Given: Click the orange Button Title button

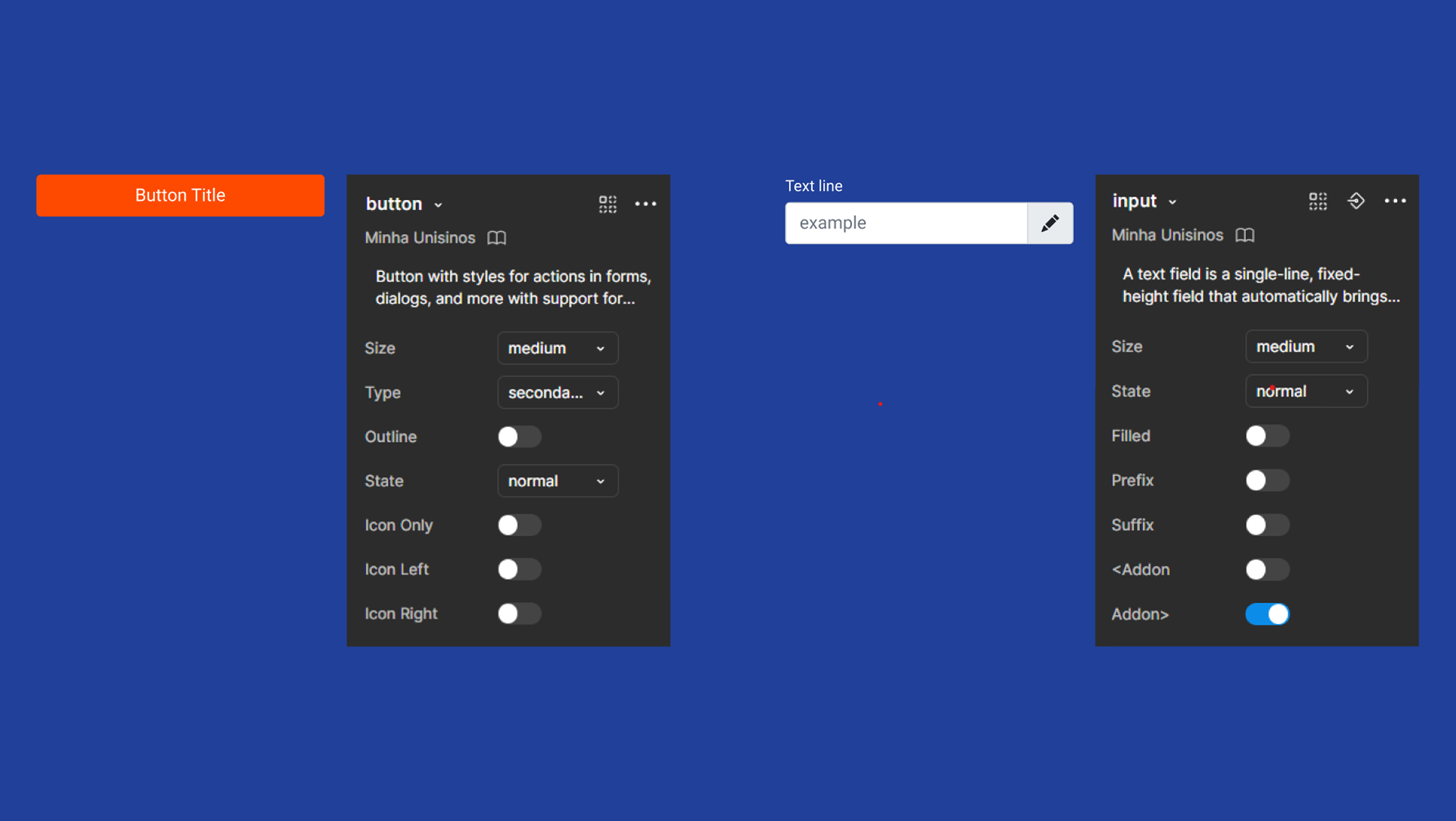Looking at the screenshot, I should [180, 196].
